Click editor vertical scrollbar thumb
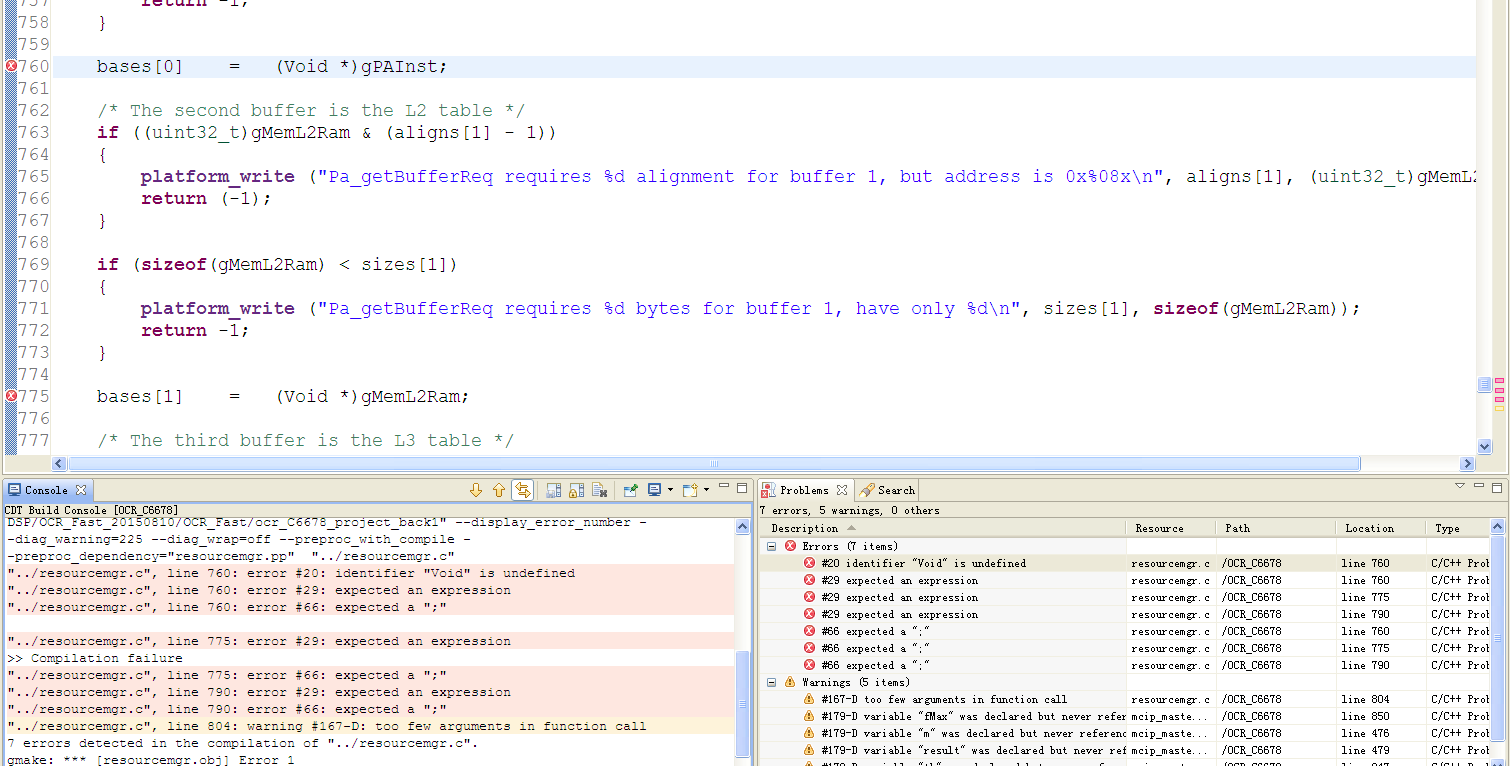 click(1484, 385)
